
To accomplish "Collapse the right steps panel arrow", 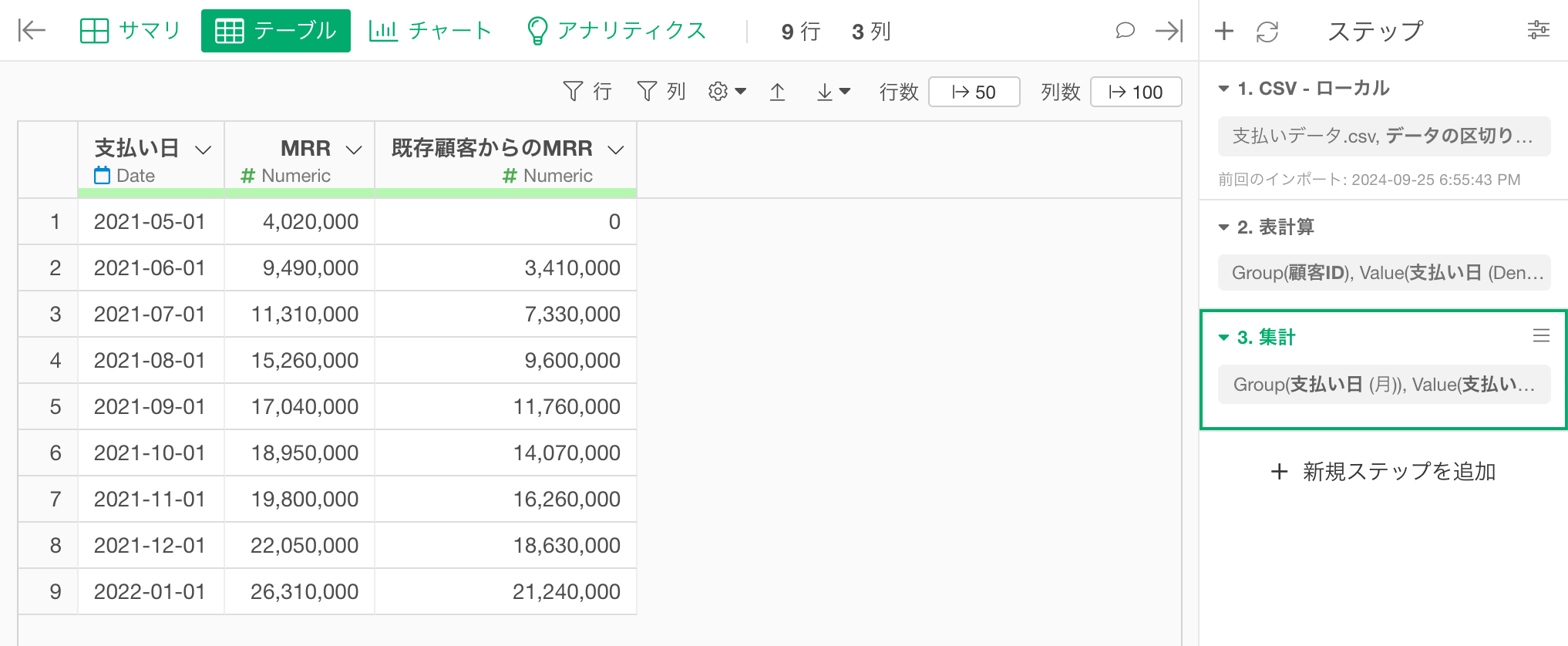I will pyautogui.click(x=1169, y=31).
